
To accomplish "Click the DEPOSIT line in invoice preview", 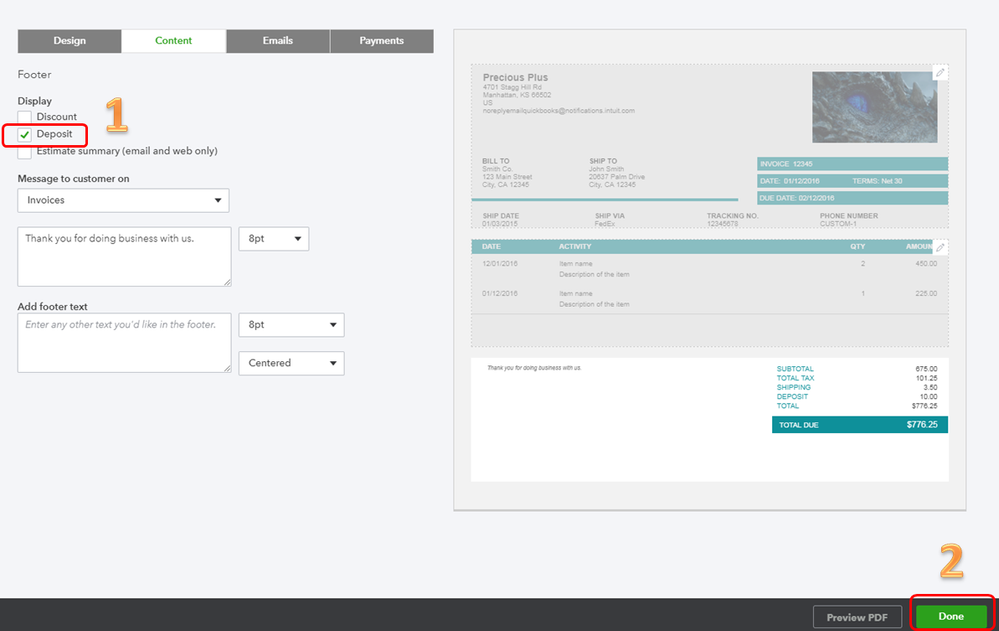I will coord(856,396).
